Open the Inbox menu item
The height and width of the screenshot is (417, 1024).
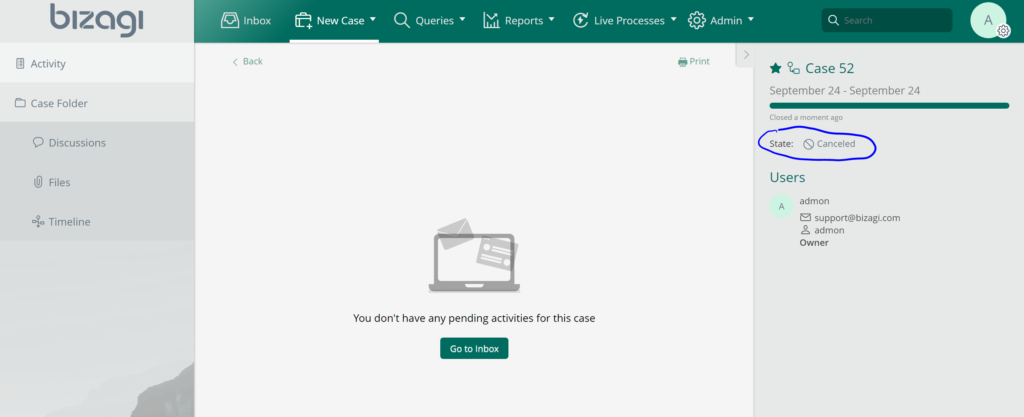[x=246, y=20]
